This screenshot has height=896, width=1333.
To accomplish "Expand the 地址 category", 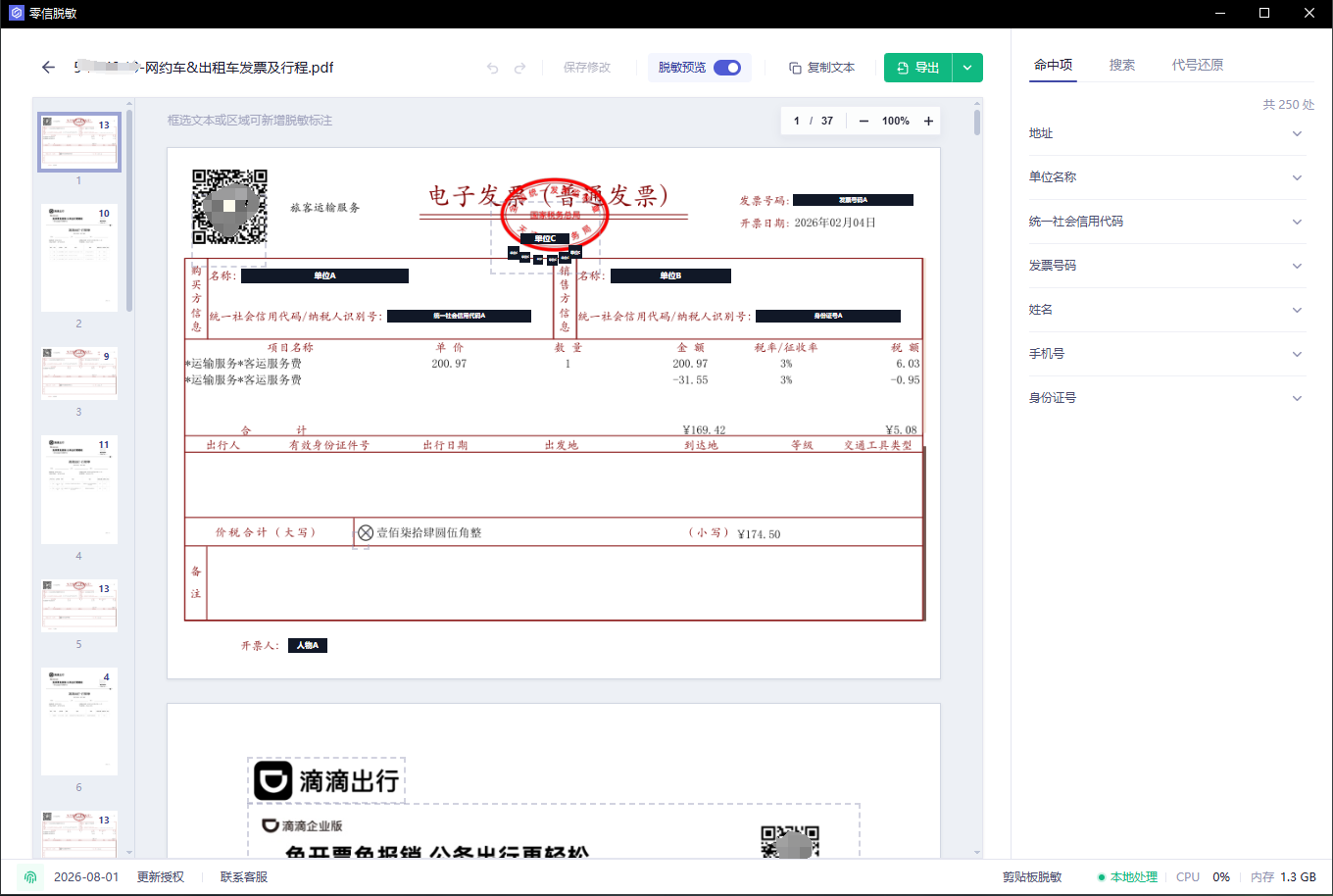I will pos(1166,133).
